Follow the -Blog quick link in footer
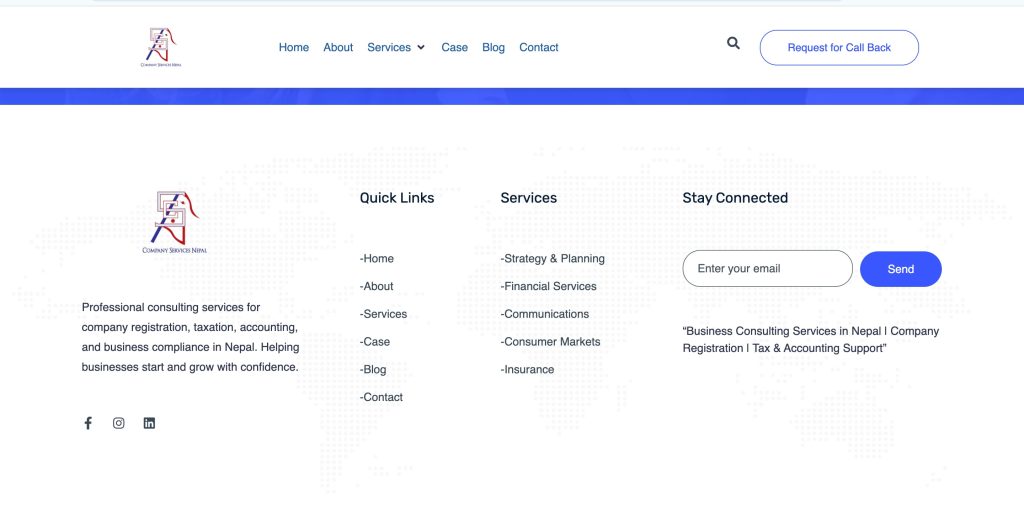Viewport: 1024px width, 529px height. (x=373, y=370)
